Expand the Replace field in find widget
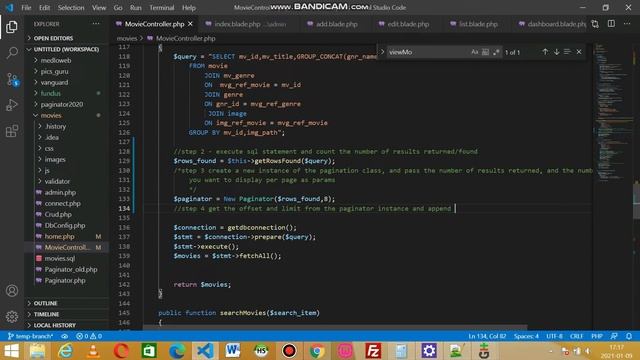 coord(382,52)
